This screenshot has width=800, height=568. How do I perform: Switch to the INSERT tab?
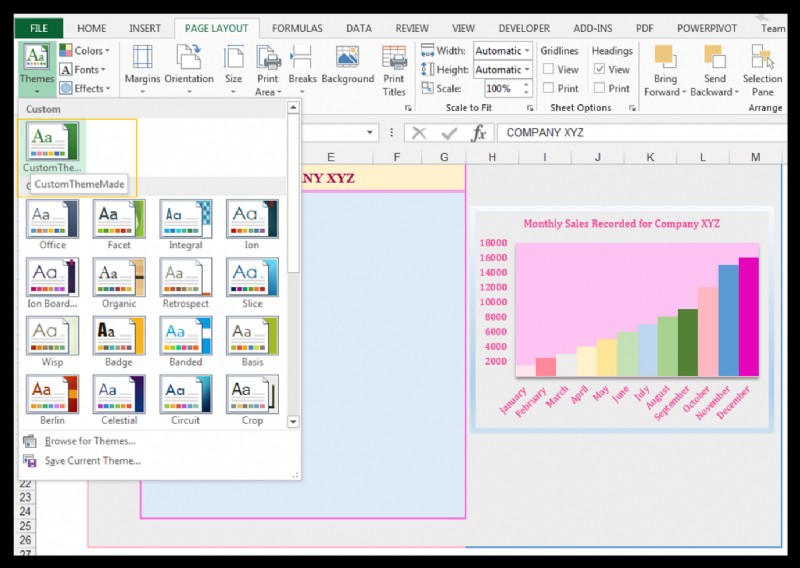coord(145,28)
